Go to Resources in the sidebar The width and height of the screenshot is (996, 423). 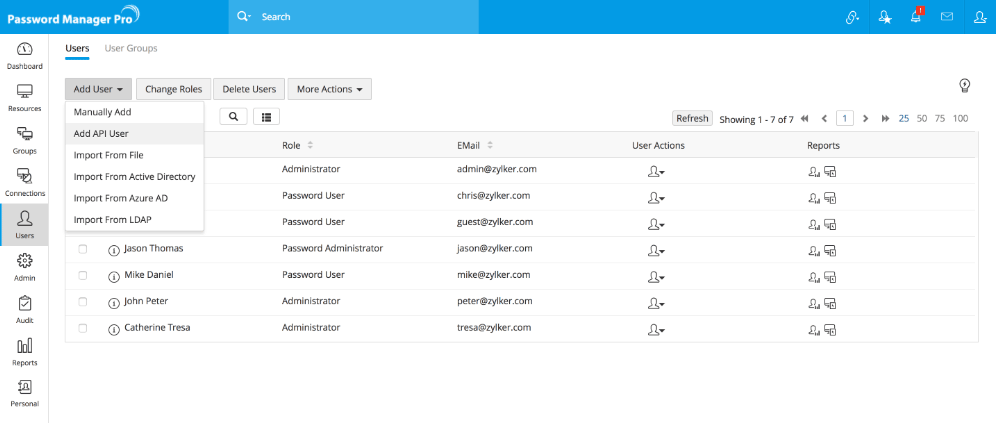point(24,97)
